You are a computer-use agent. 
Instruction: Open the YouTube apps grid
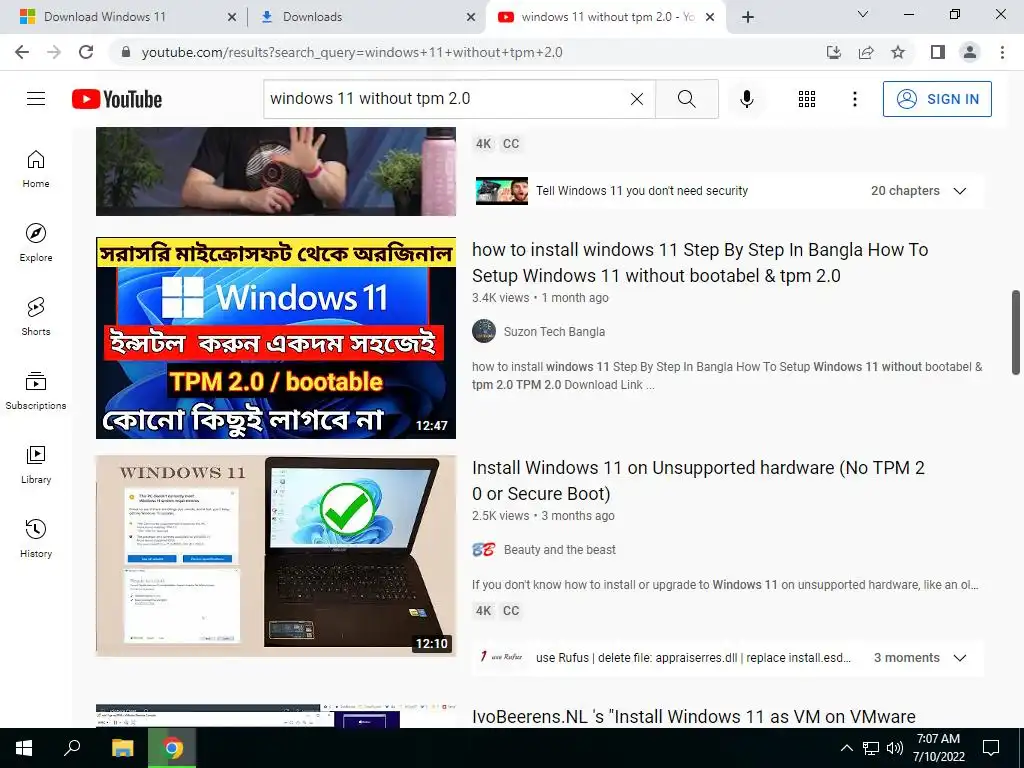(807, 99)
